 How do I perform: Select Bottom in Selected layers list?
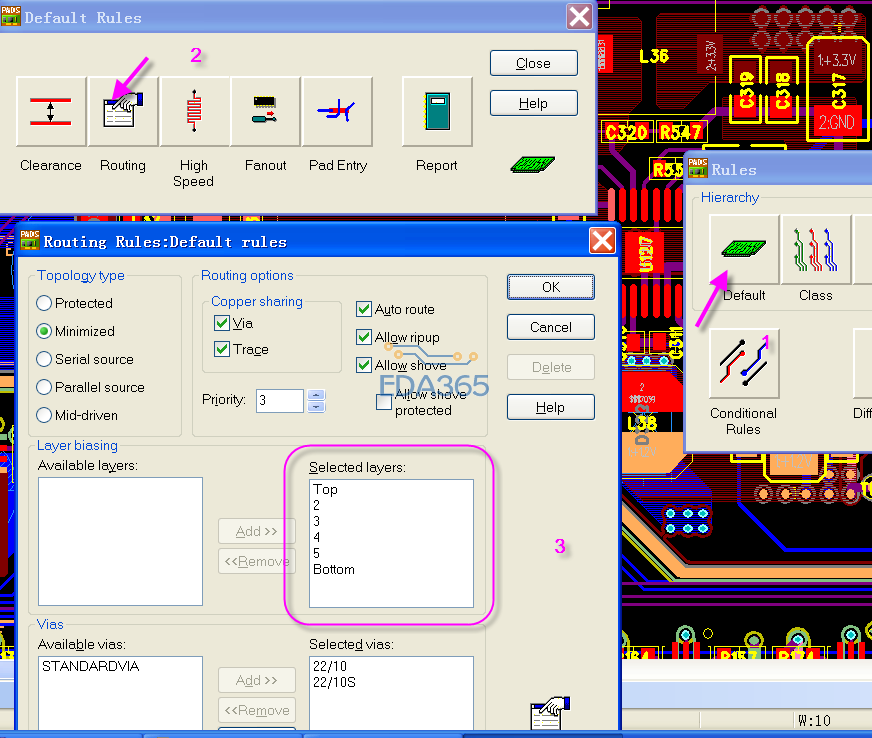[334, 569]
